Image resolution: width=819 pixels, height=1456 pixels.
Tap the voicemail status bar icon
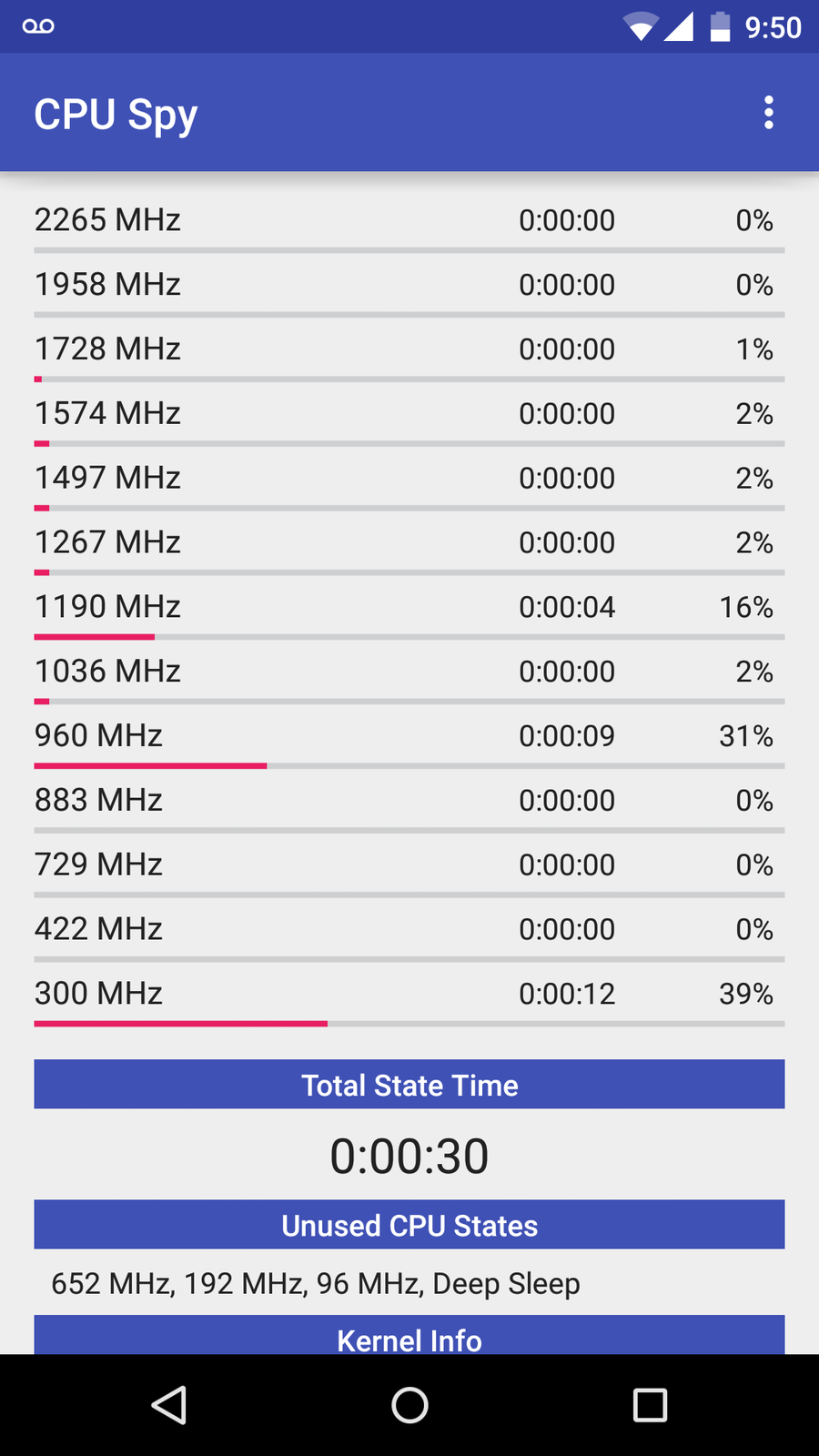(38, 26)
